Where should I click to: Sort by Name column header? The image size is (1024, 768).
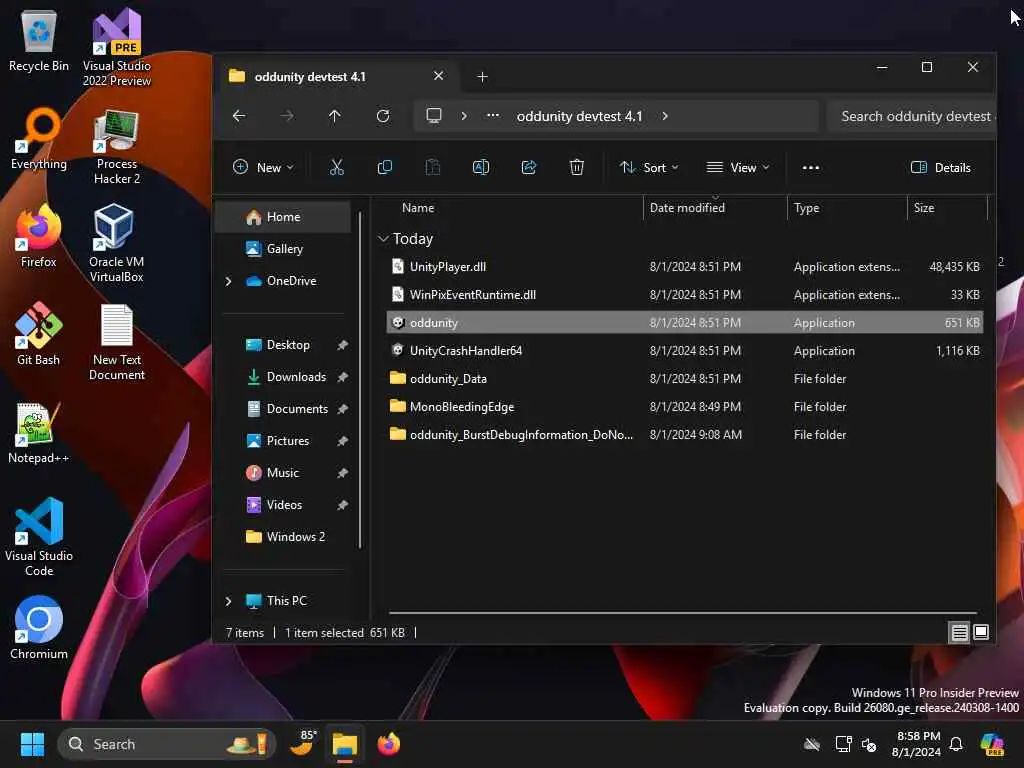(x=418, y=208)
